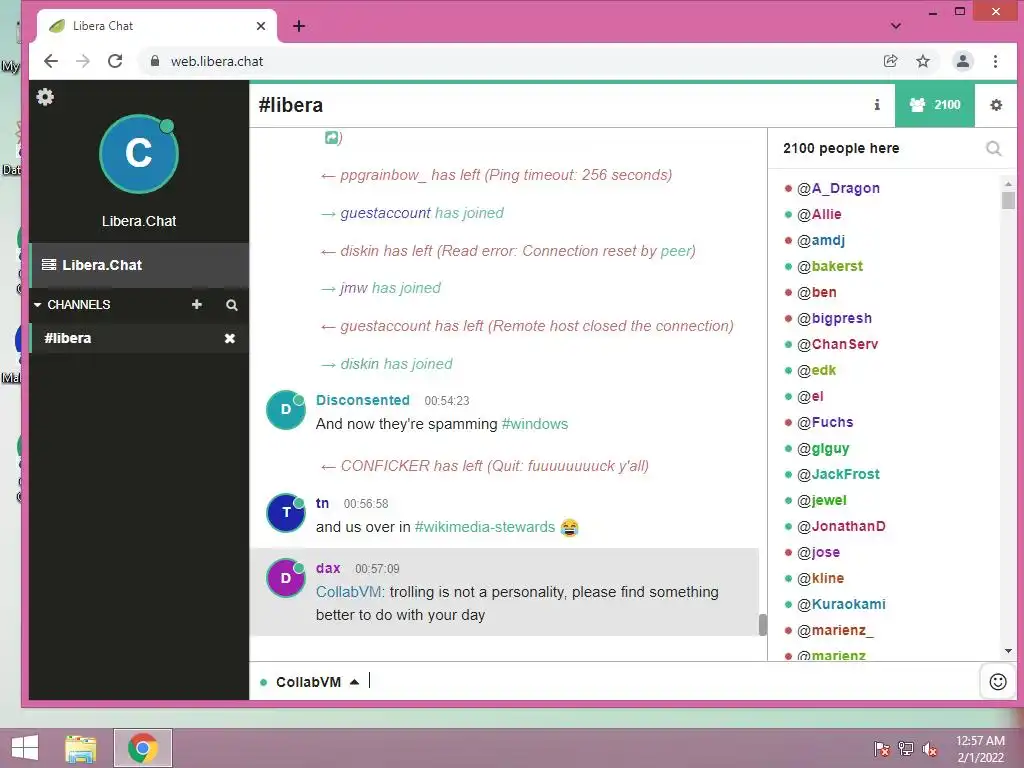Select user @ben in people list
Viewport: 1024px width, 768px height.
point(816,293)
